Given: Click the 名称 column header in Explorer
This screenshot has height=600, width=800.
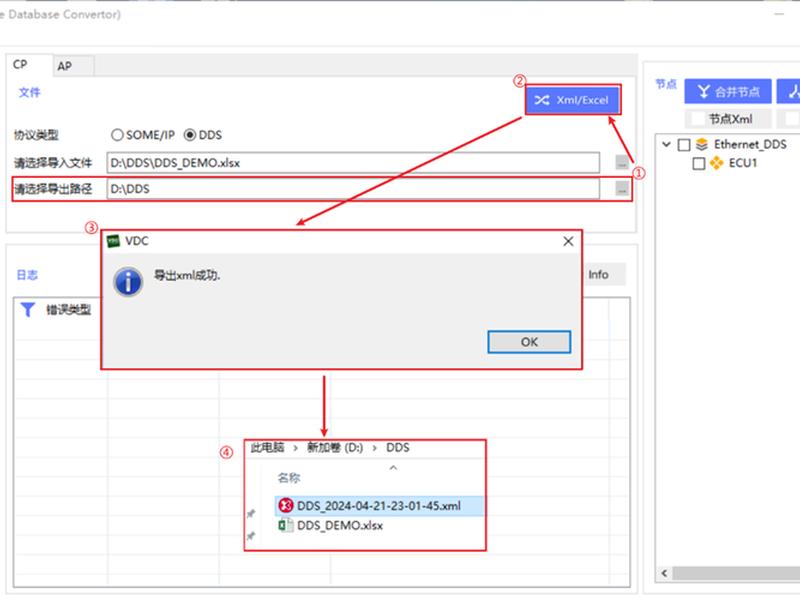Looking at the screenshot, I should pos(289,478).
